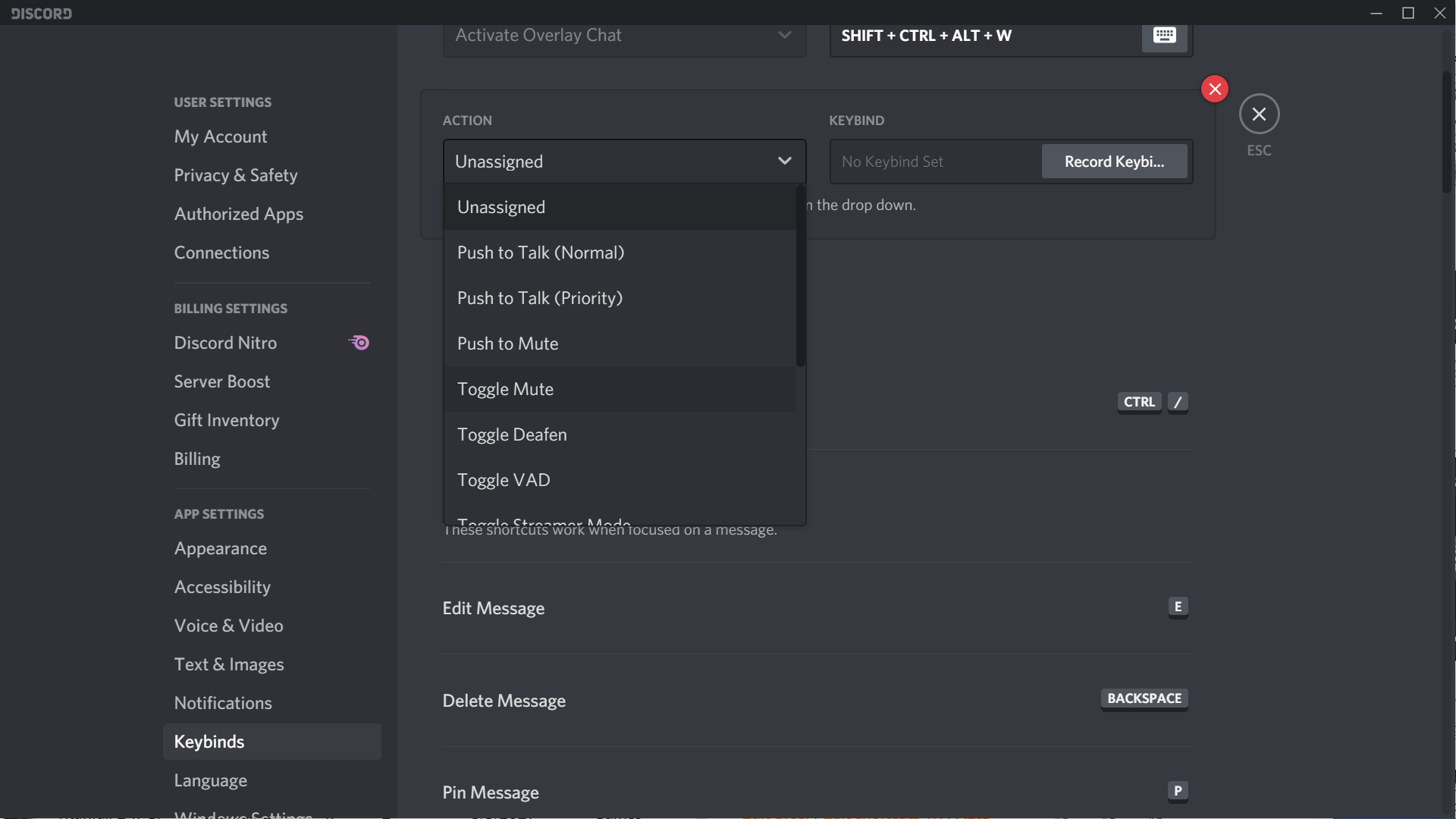Select Unassigned from action dropdown
Viewport: 1456px width, 819px height.
coord(619,206)
